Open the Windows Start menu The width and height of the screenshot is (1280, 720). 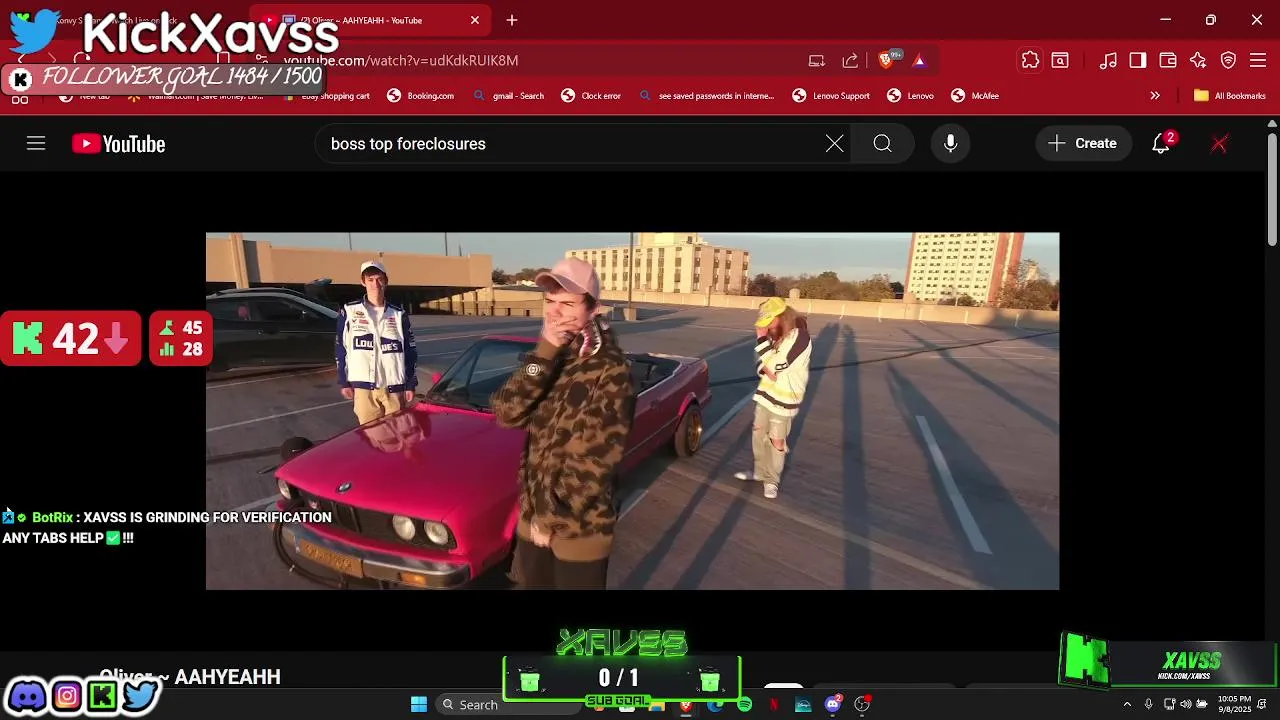pyautogui.click(x=419, y=704)
